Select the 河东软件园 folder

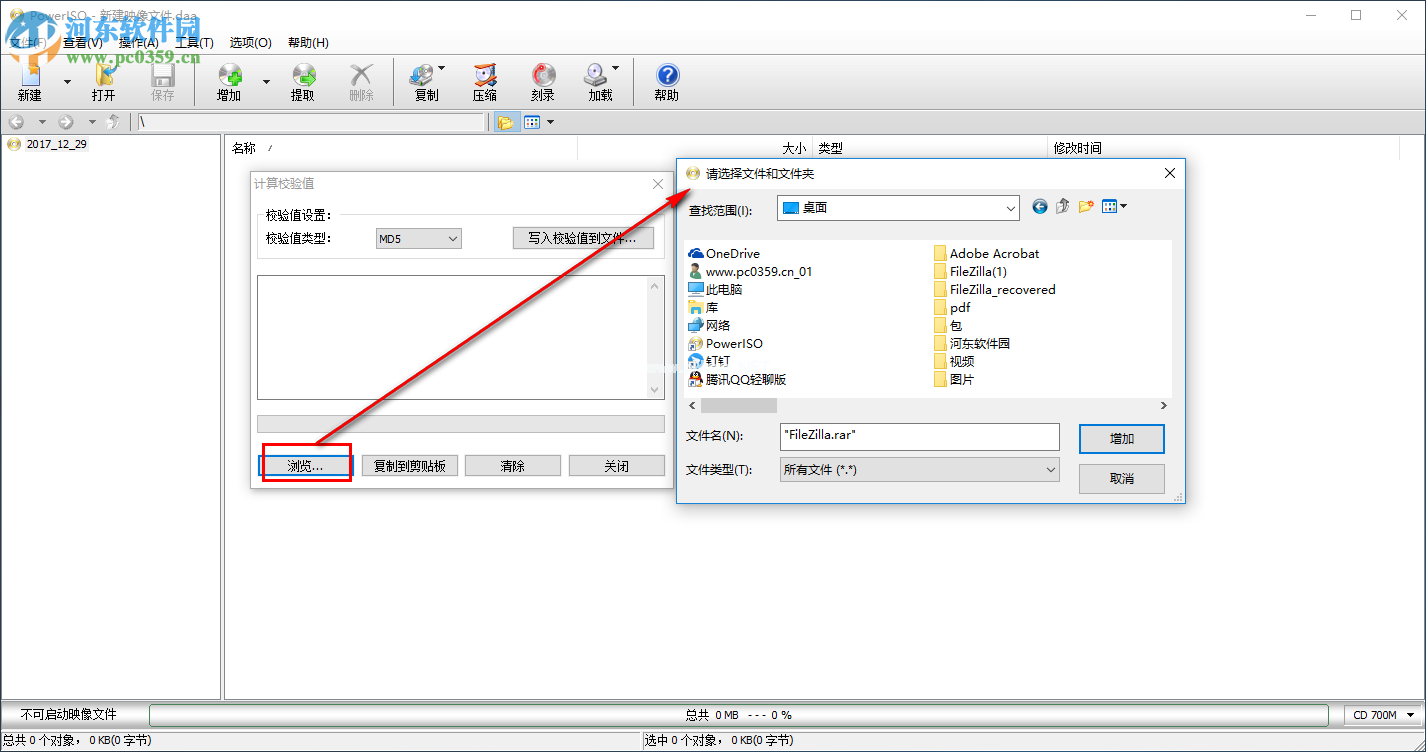click(971, 343)
